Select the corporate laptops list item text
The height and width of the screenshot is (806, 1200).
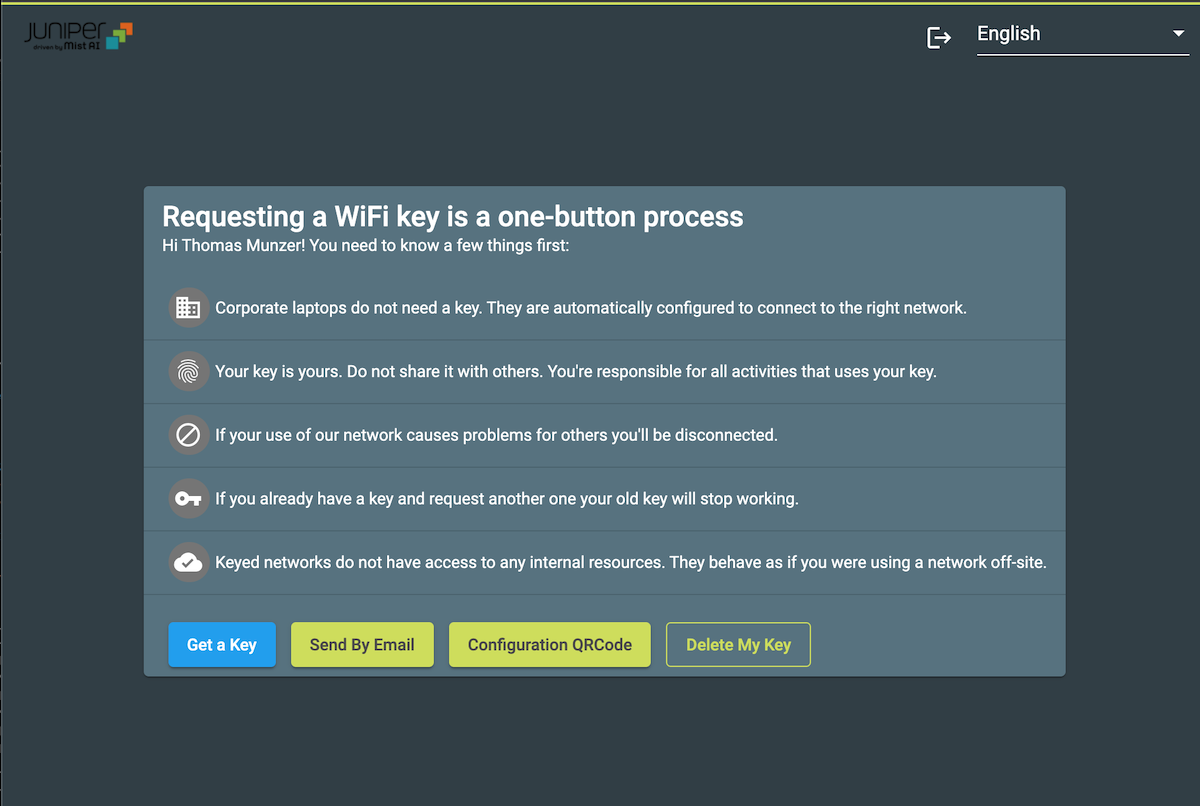pos(591,308)
